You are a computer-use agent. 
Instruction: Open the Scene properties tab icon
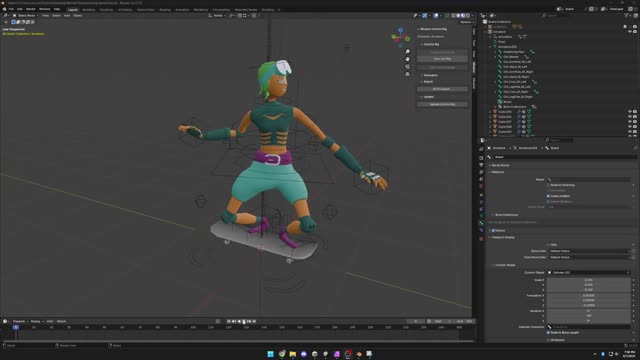coord(481,179)
